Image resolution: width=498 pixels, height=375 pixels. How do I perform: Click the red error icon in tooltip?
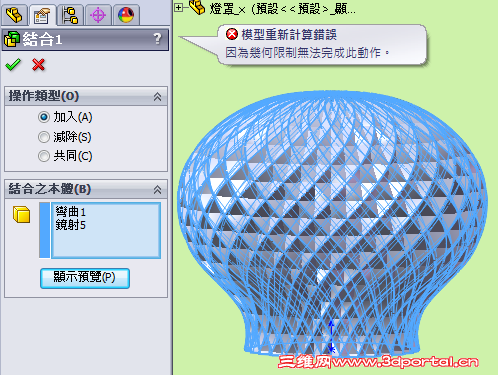coord(232,34)
